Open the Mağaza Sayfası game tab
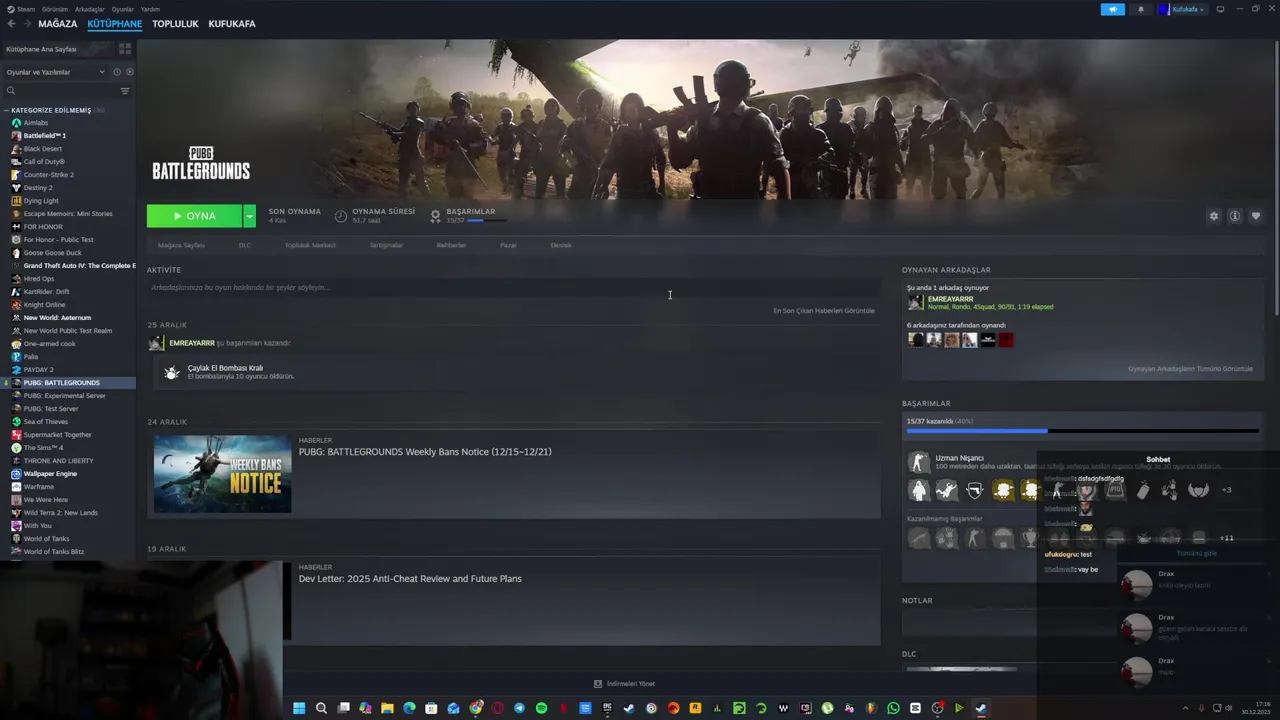The image size is (1280, 720). point(181,245)
